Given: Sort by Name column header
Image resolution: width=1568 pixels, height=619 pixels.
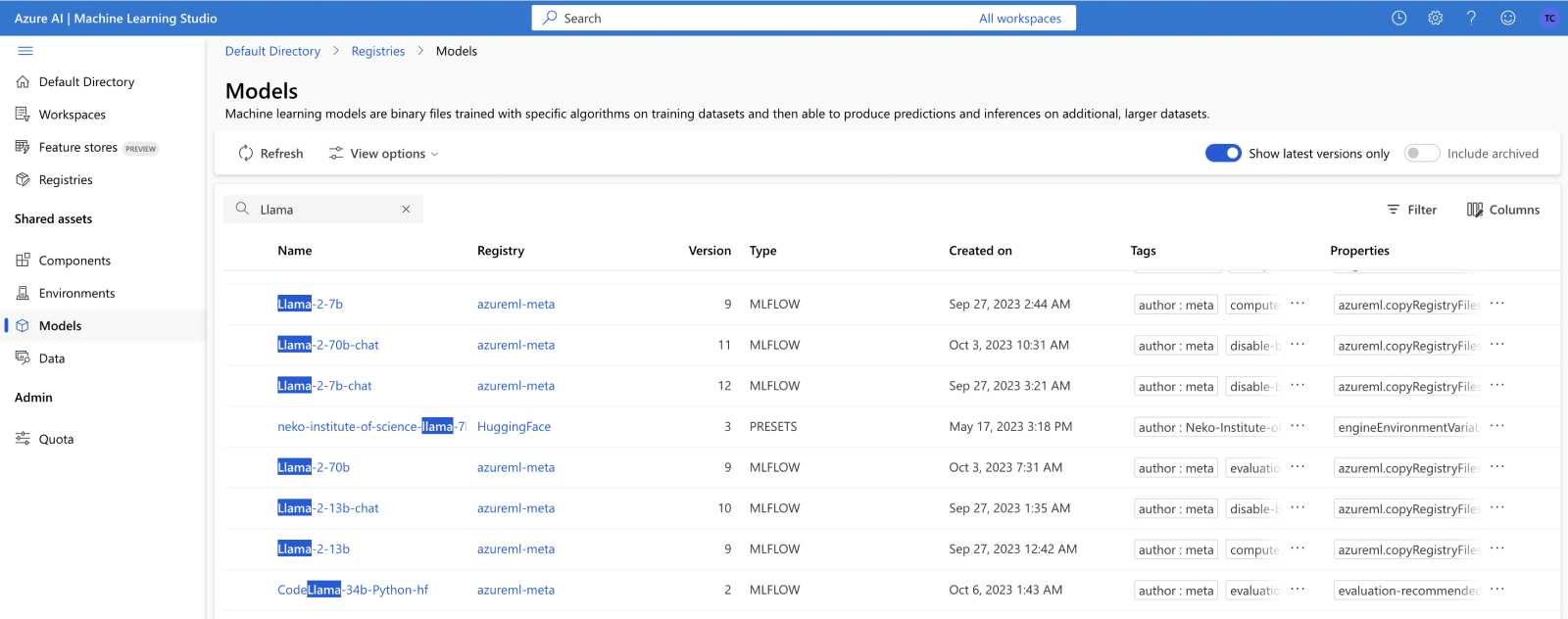Looking at the screenshot, I should [x=295, y=251].
